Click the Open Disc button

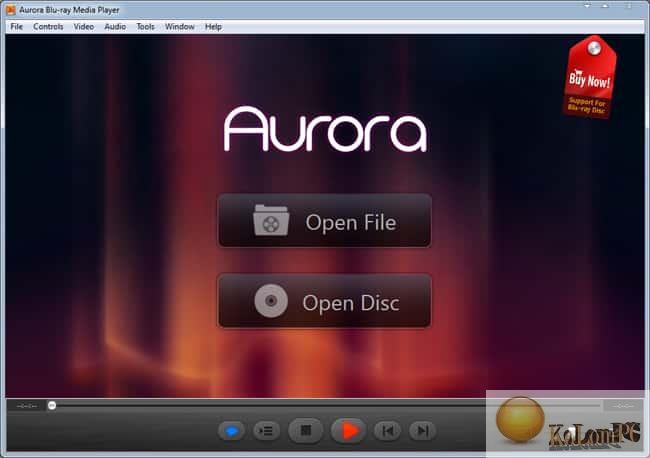pyautogui.click(x=324, y=301)
